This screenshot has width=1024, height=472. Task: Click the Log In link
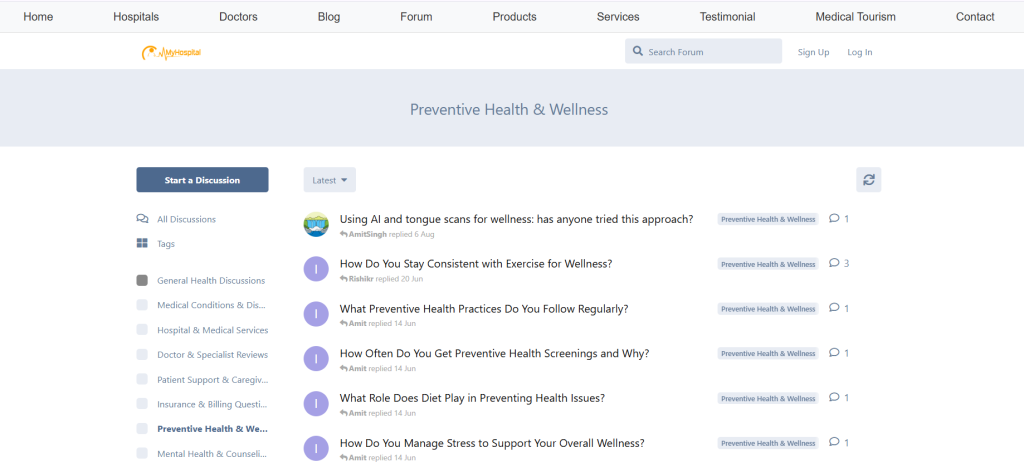coord(859,52)
